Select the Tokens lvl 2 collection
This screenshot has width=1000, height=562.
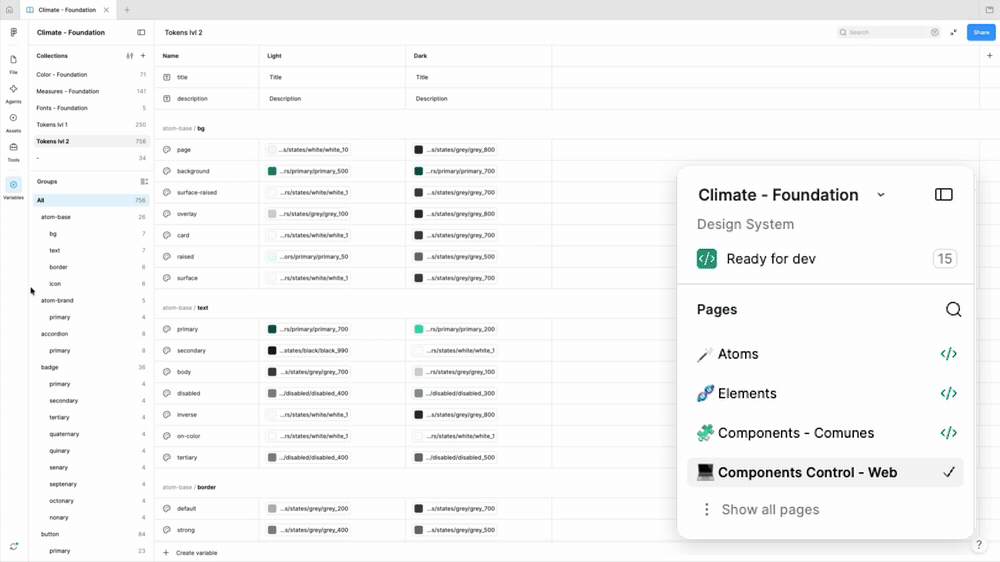[x=91, y=141]
